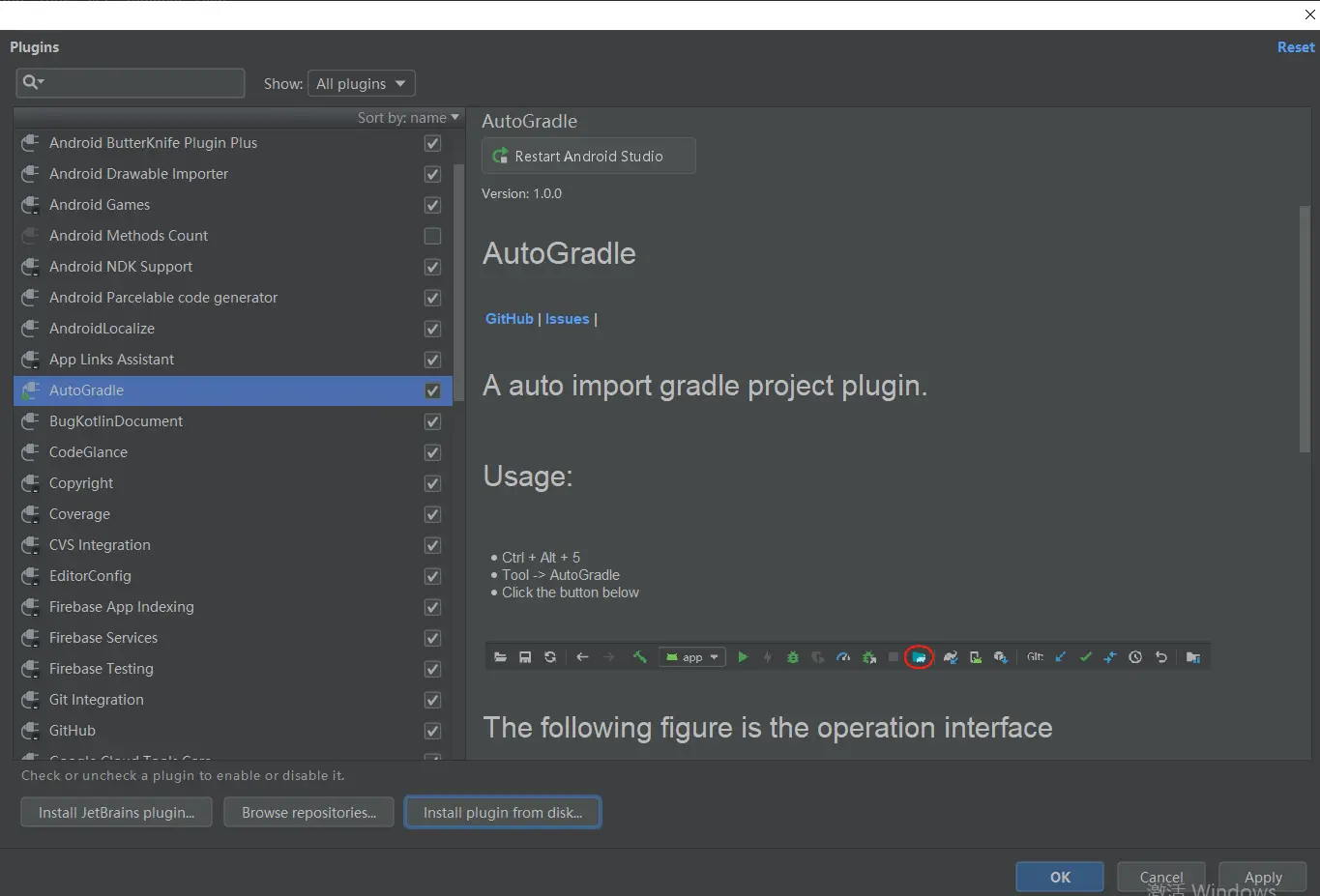The image size is (1320, 896).
Task: Uncheck the App Links Assistant checkbox
Action: [432, 360]
